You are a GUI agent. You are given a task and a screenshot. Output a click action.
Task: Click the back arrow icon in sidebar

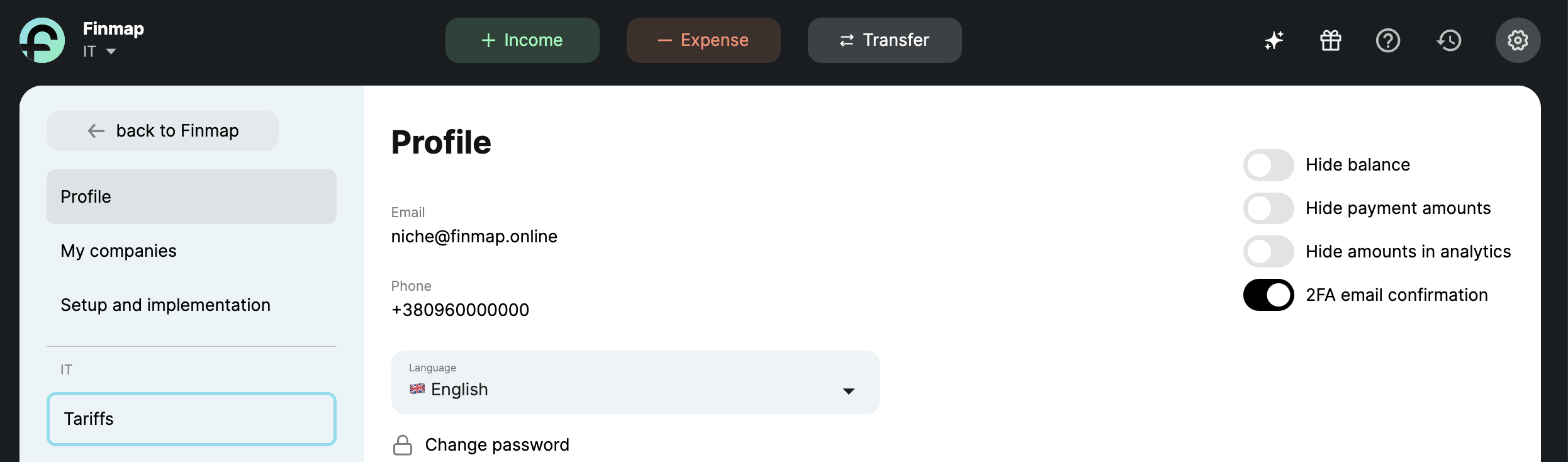point(96,131)
